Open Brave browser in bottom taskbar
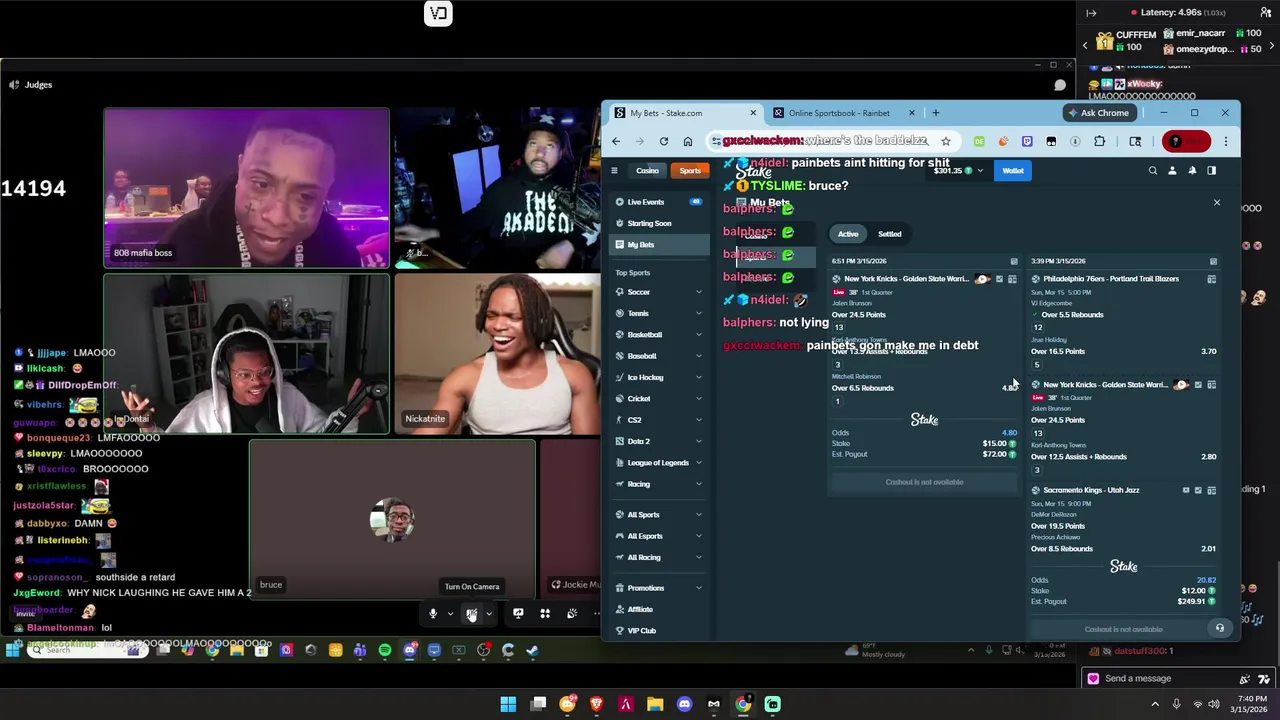The image size is (1280, 720). pos(597,704)
